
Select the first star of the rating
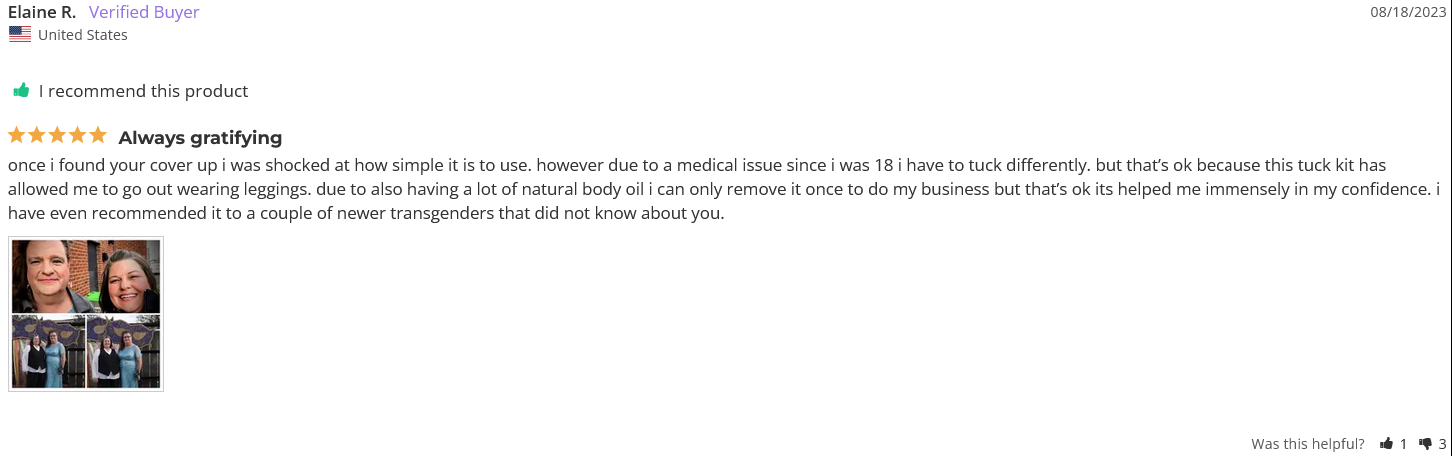17,135
